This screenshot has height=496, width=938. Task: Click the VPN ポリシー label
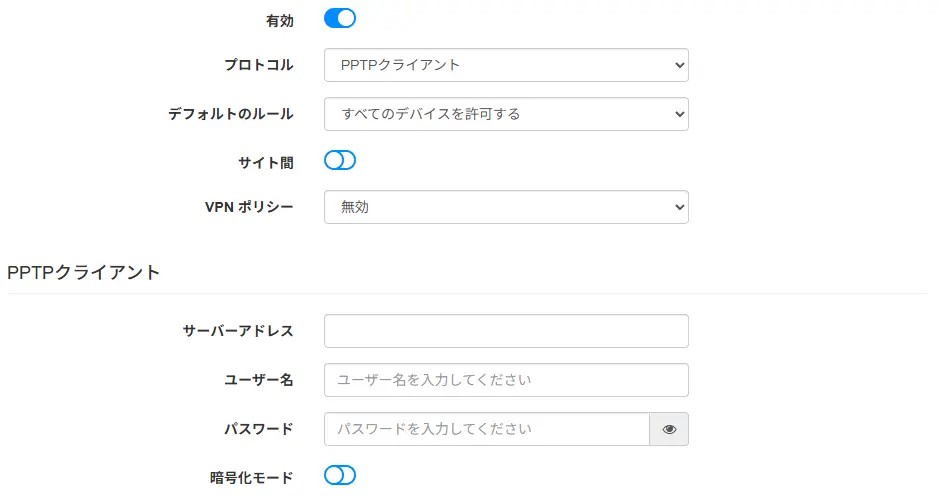tap(249, 207)
